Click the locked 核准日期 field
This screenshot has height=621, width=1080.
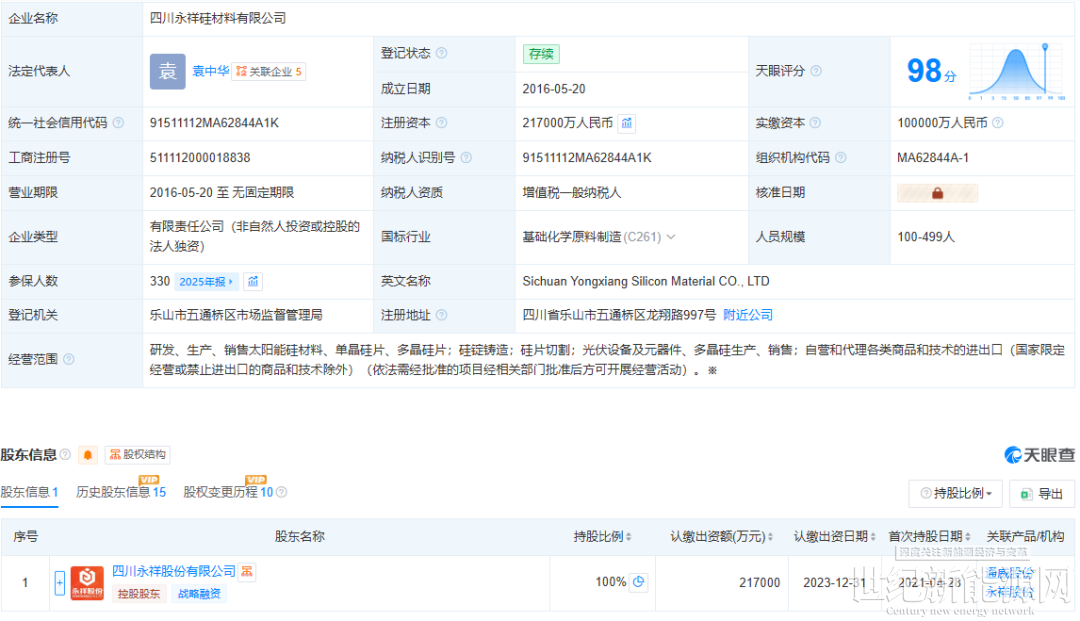pyautogui.click(x=937, y=193)
